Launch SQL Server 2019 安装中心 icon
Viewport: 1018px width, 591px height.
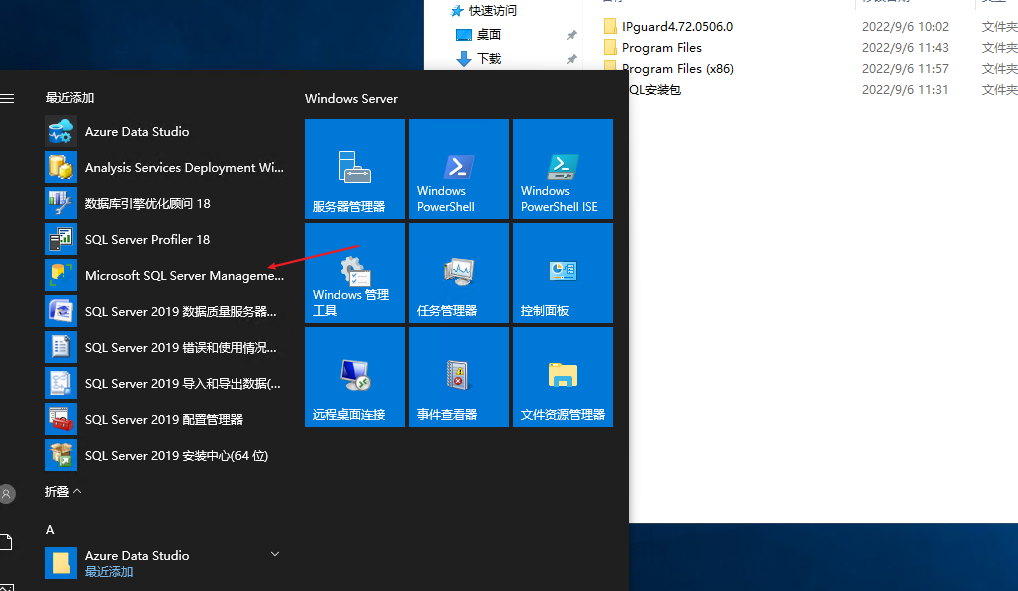coord(61,455)
